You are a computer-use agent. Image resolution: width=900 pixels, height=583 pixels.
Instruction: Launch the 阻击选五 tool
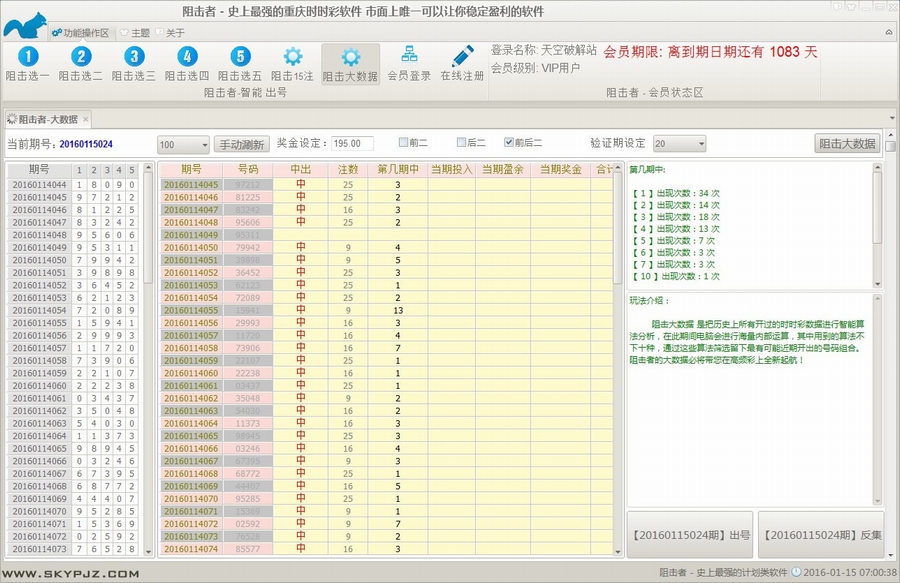click(240, 58)
